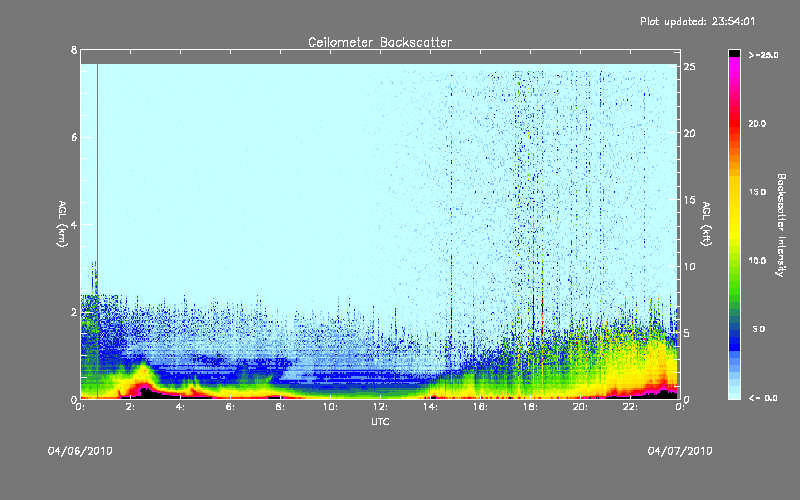800x500 pixels.
Task: Click the "20.0" colorbar scale label
Action: [x=757, y=124]
